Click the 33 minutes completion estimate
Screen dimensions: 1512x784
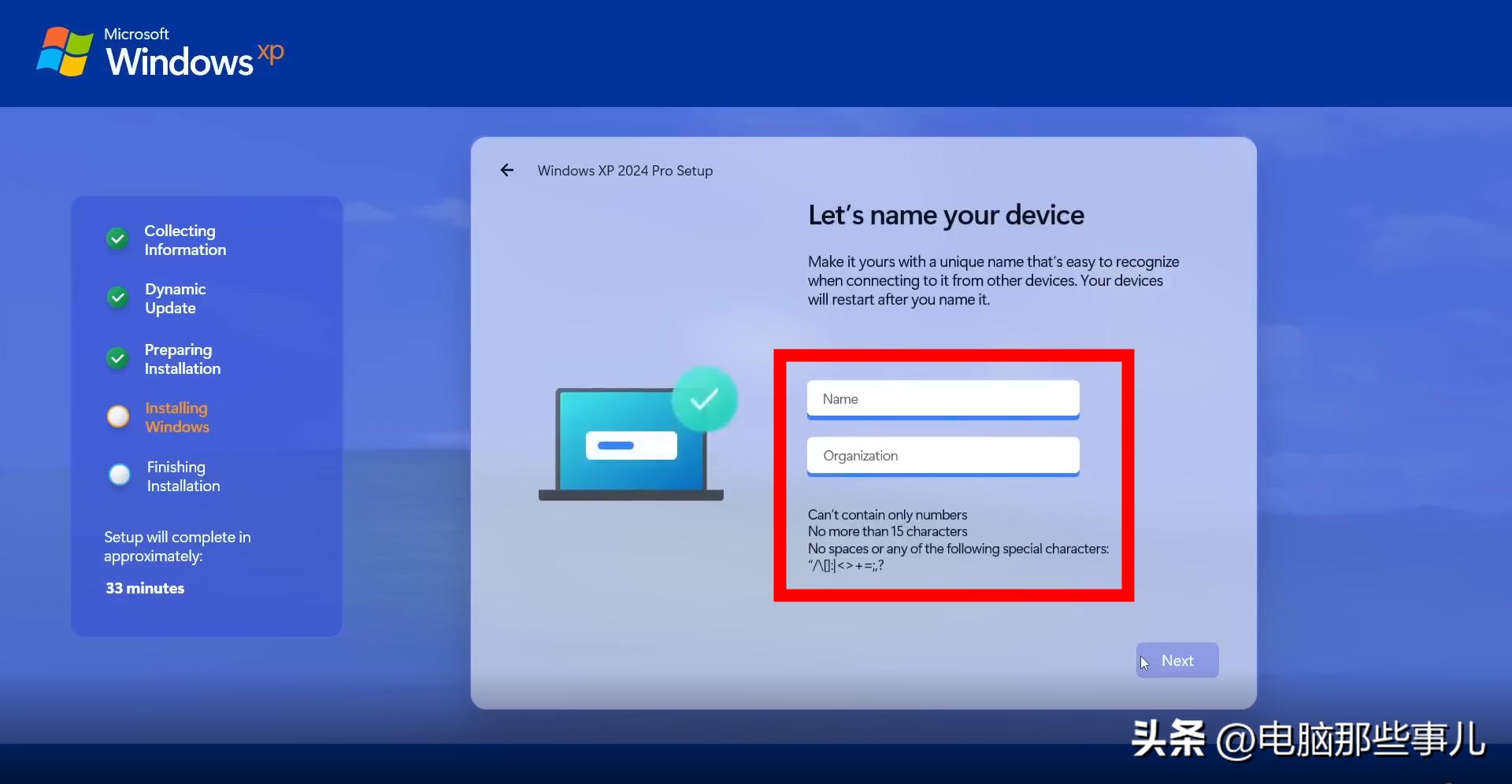[144, 587]
